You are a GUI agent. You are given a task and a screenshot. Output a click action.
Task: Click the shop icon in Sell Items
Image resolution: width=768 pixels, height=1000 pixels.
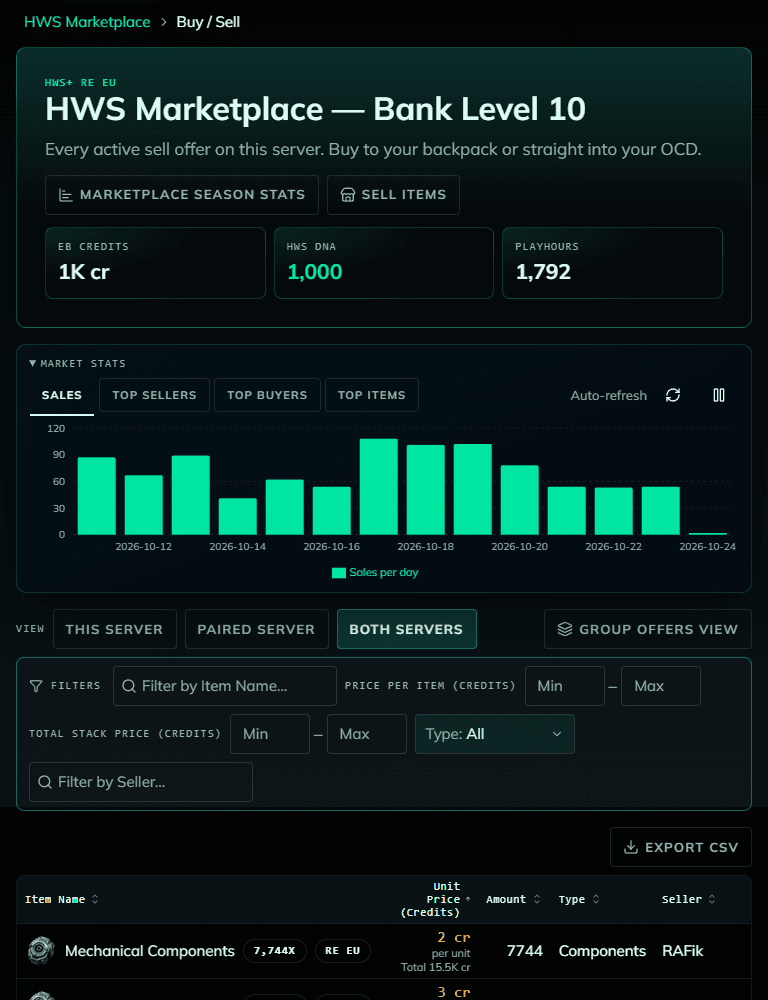348,195
